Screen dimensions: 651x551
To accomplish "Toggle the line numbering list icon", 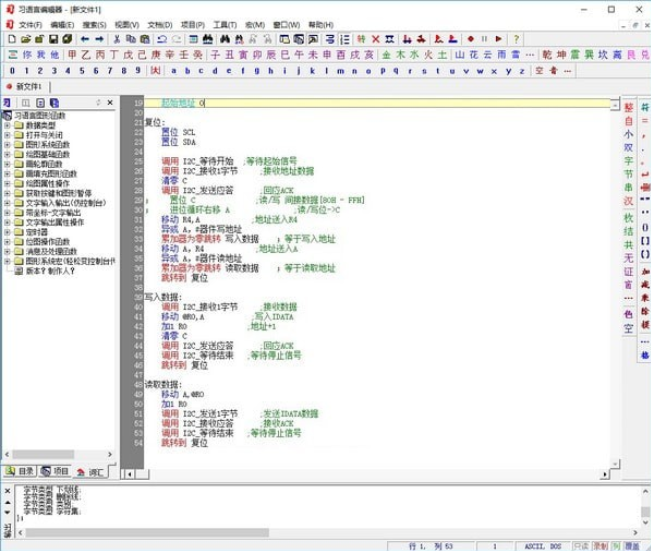I will tap(345, 39).
